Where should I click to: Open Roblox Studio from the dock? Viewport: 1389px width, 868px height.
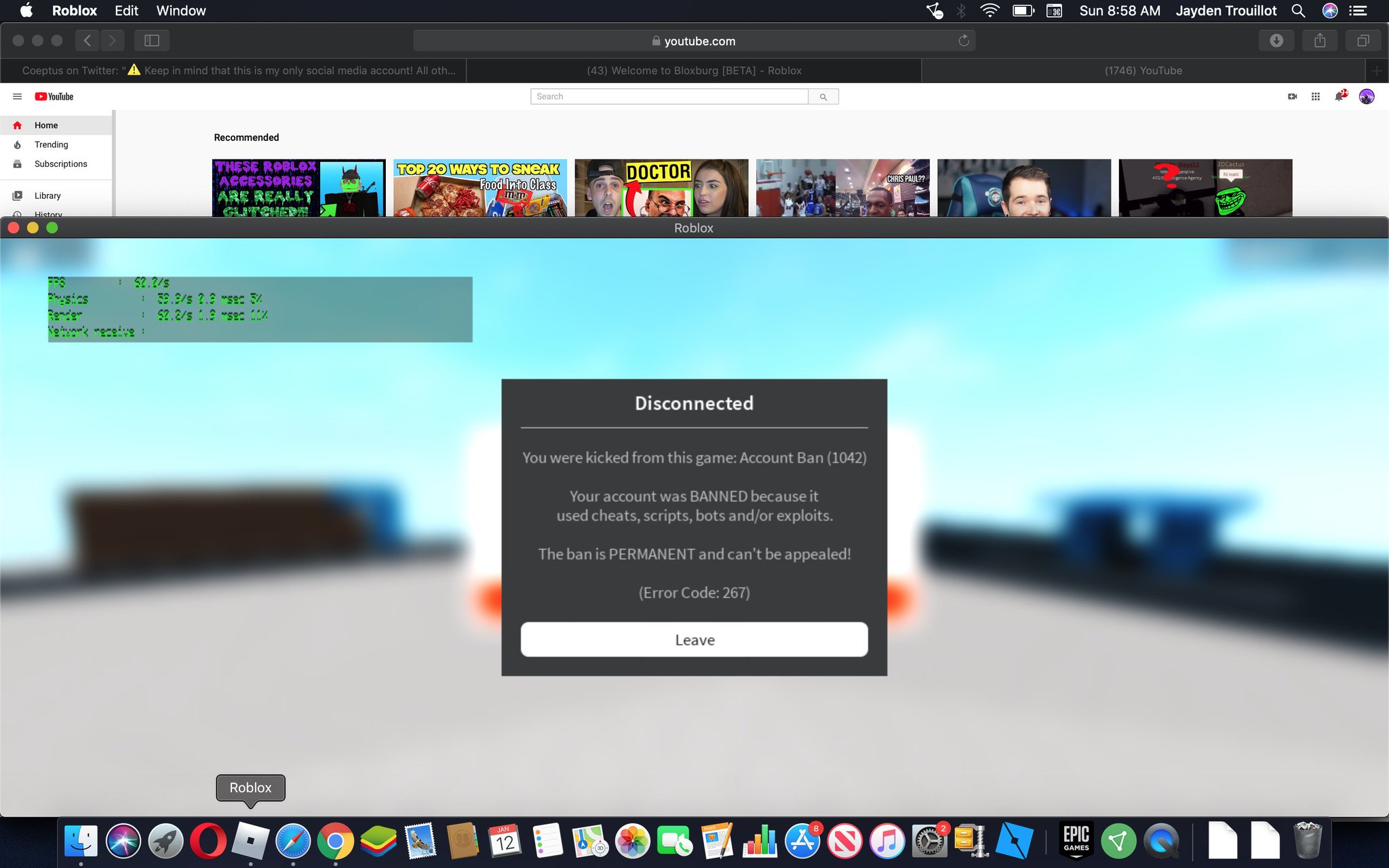(x=1015, y=841)
